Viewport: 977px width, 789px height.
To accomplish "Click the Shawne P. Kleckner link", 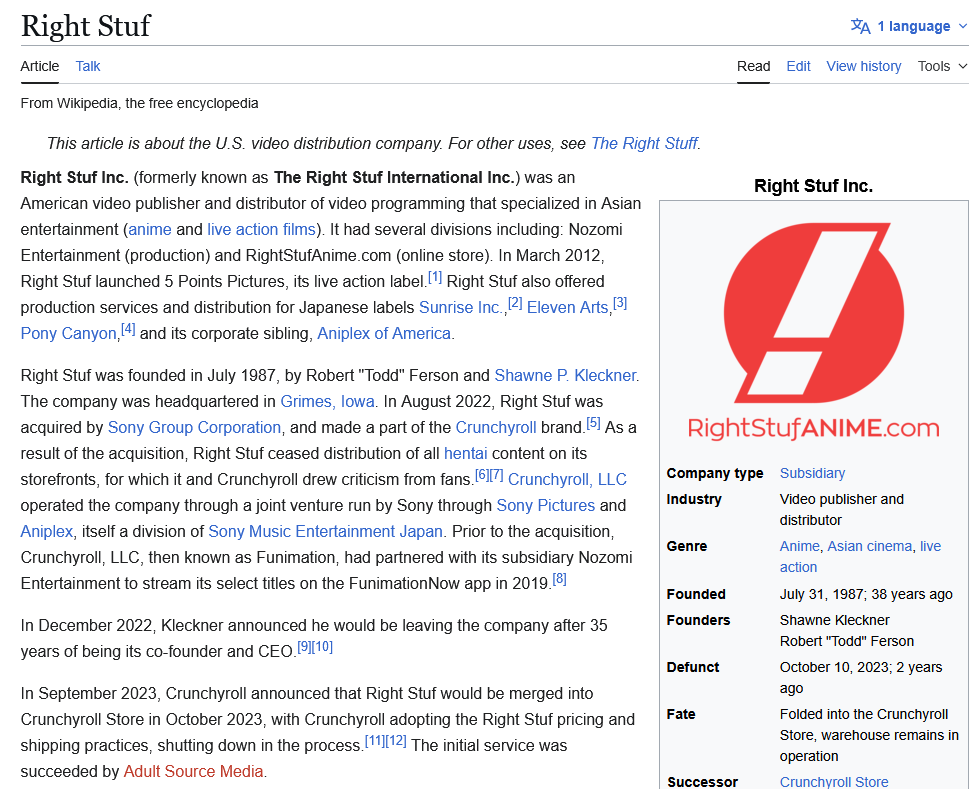I will click(x=565, y=375).
